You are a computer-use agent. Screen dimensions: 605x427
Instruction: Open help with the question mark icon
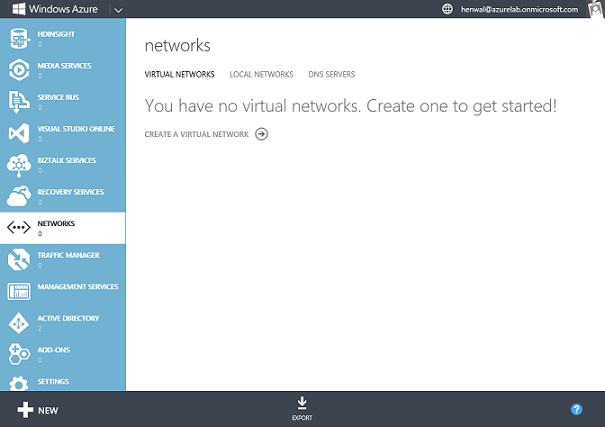pyautogui.click(x=576, y=409)
